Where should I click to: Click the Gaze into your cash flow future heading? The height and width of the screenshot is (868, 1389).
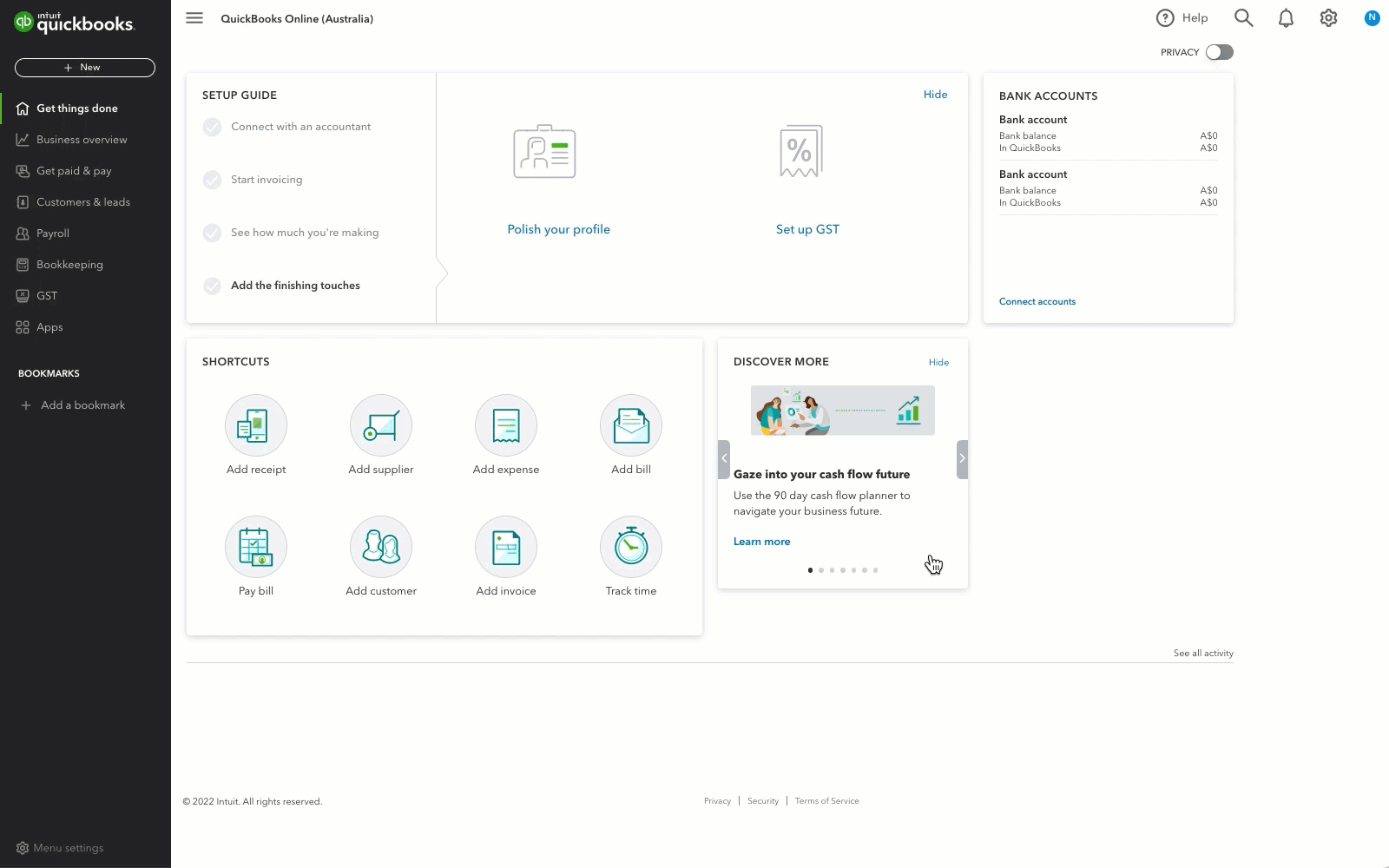821,474
